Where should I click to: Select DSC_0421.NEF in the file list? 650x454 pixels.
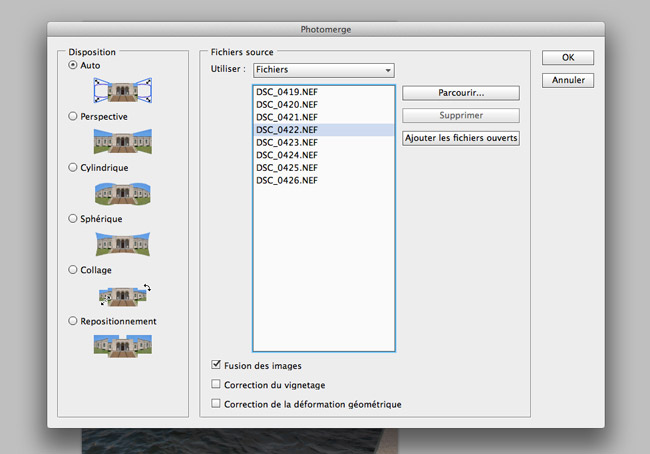pyautogui.click(x=324, y=117)
